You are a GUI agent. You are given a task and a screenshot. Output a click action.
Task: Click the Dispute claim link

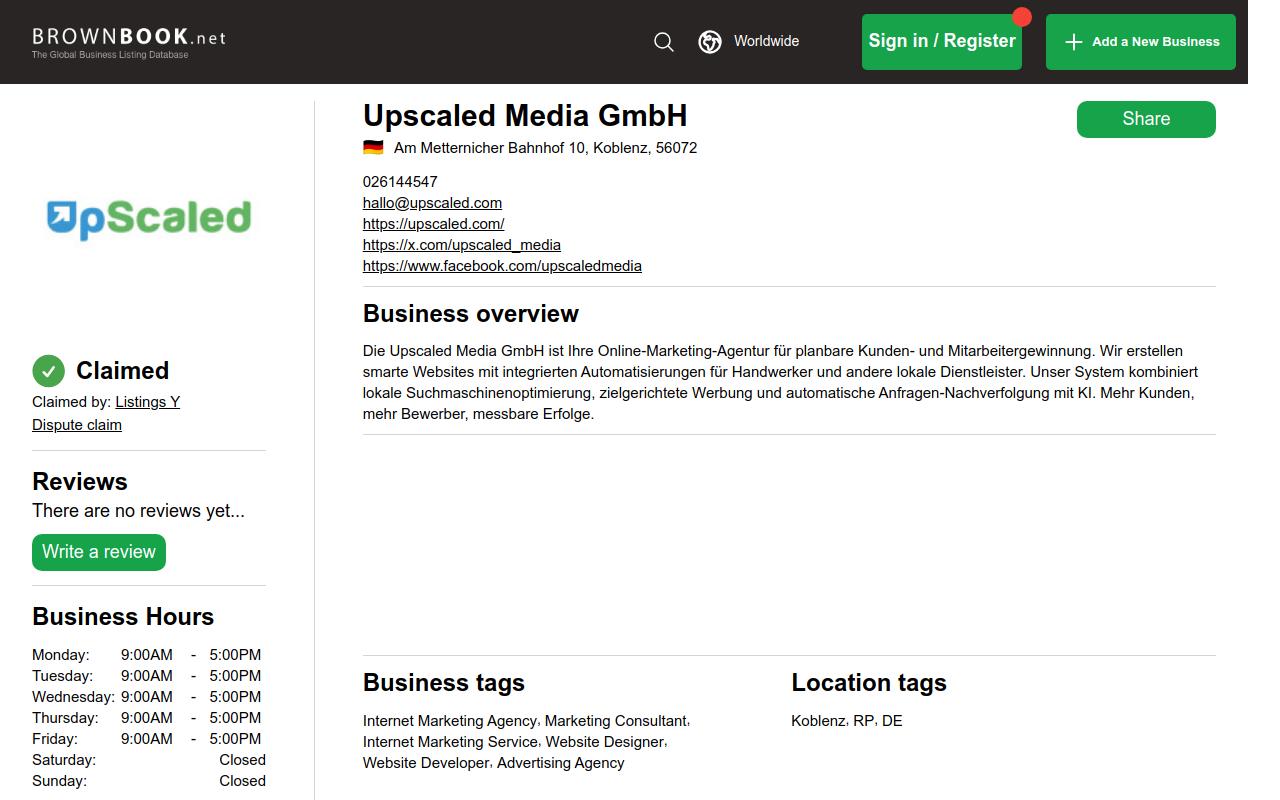76,424
